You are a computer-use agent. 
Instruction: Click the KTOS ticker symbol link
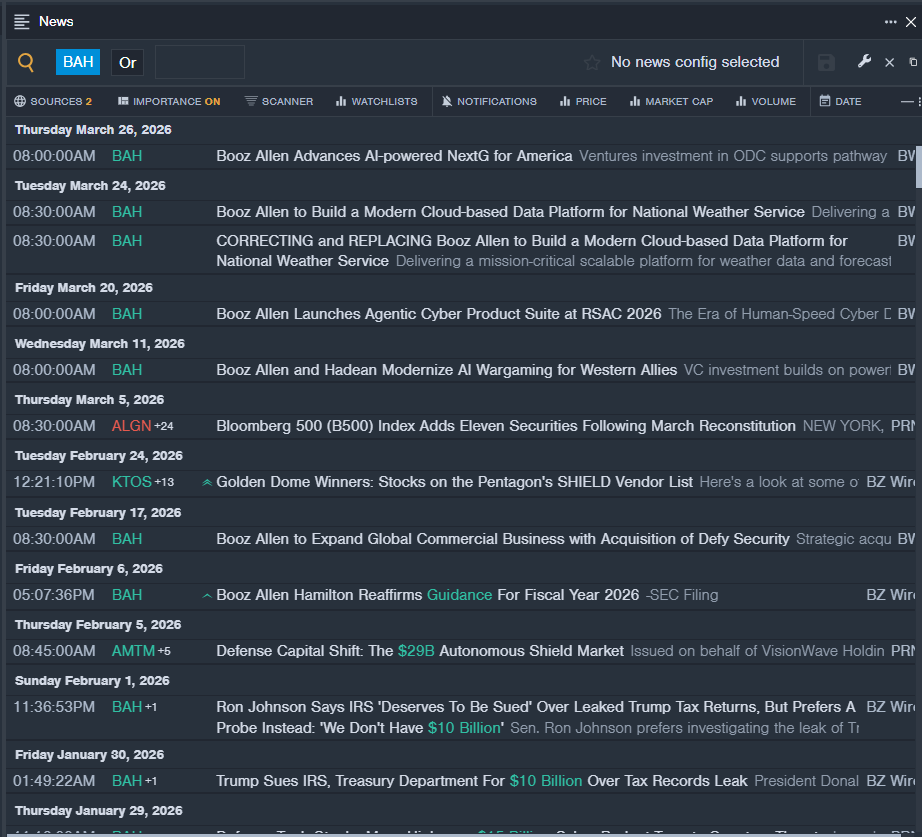coord(131,482)
